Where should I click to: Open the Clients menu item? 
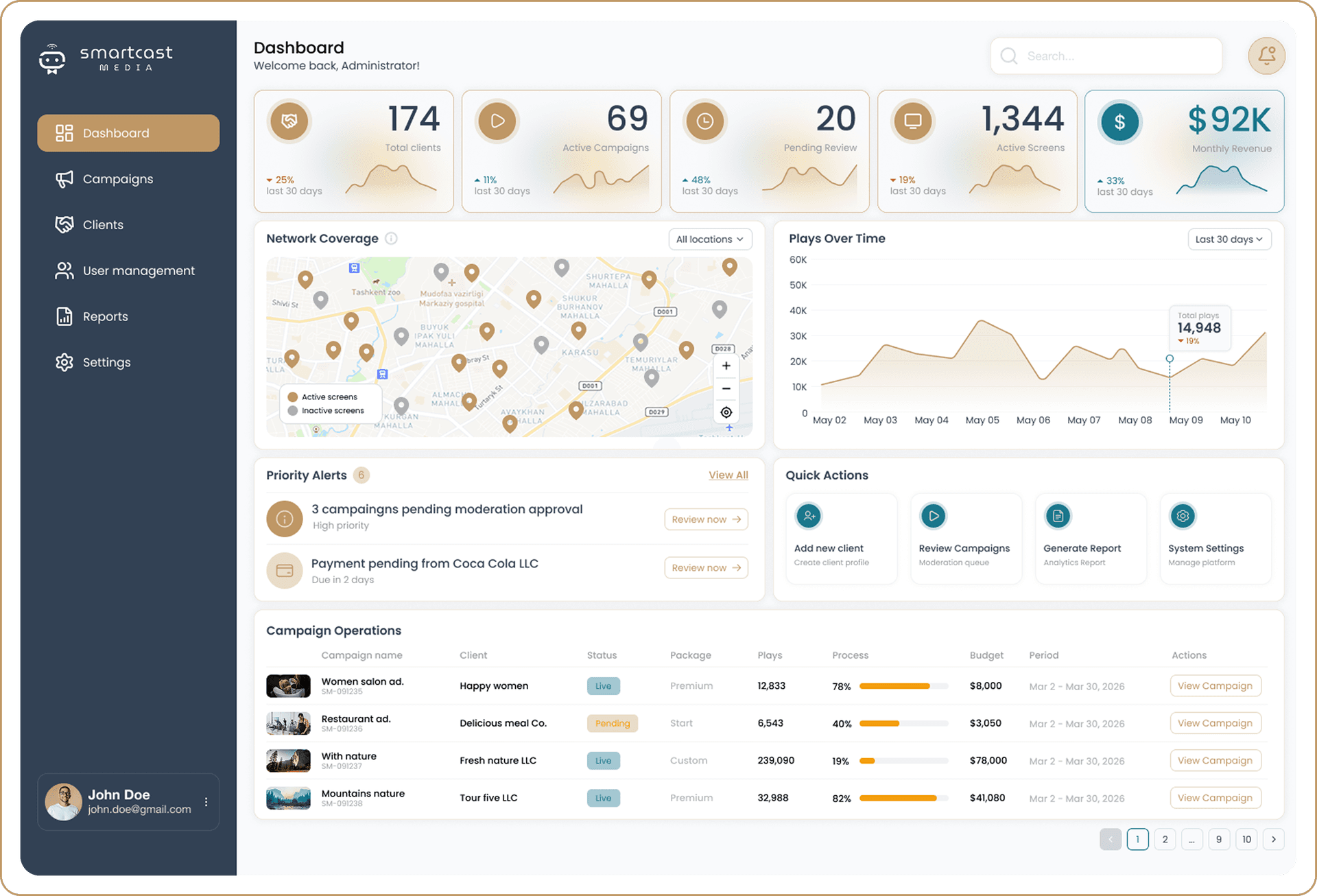point(128,224)
